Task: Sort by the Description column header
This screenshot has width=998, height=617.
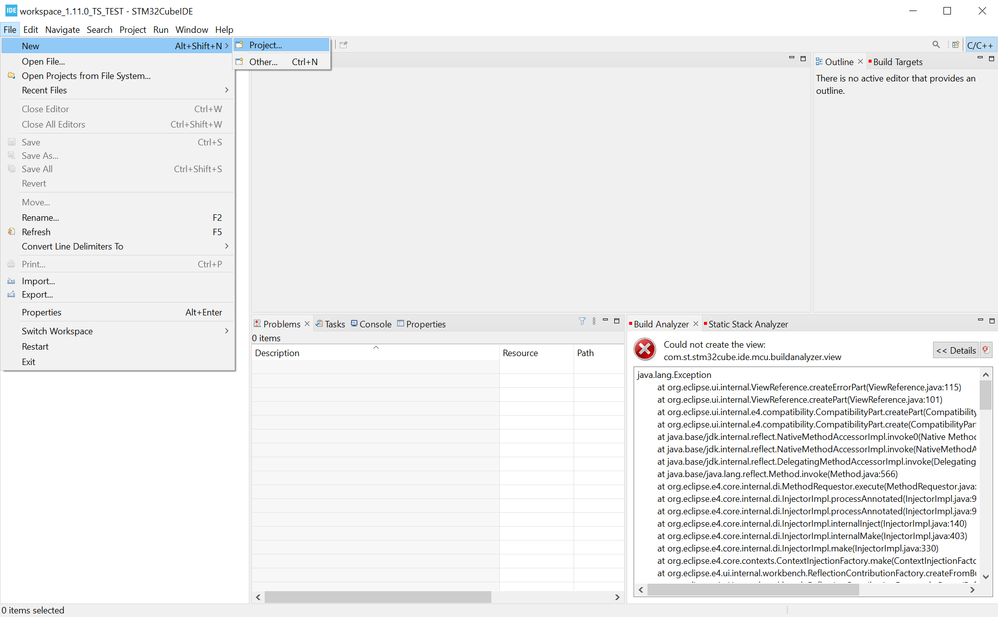Action: 375,353
